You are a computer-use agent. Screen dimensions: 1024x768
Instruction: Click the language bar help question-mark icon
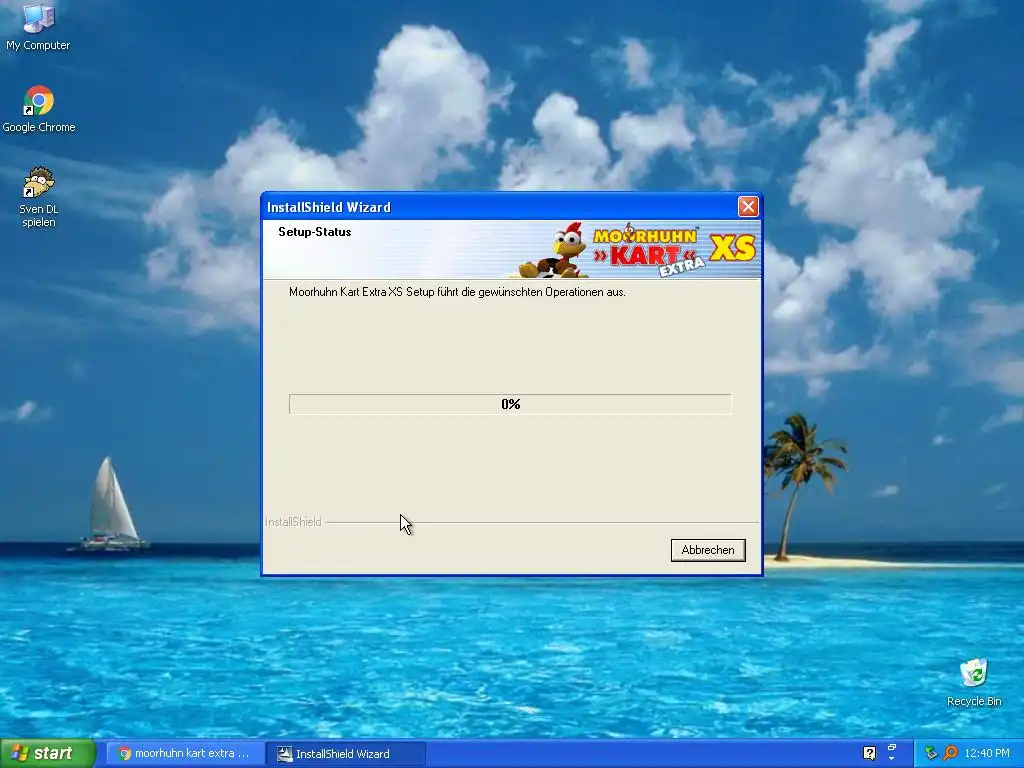pos(869,753)
